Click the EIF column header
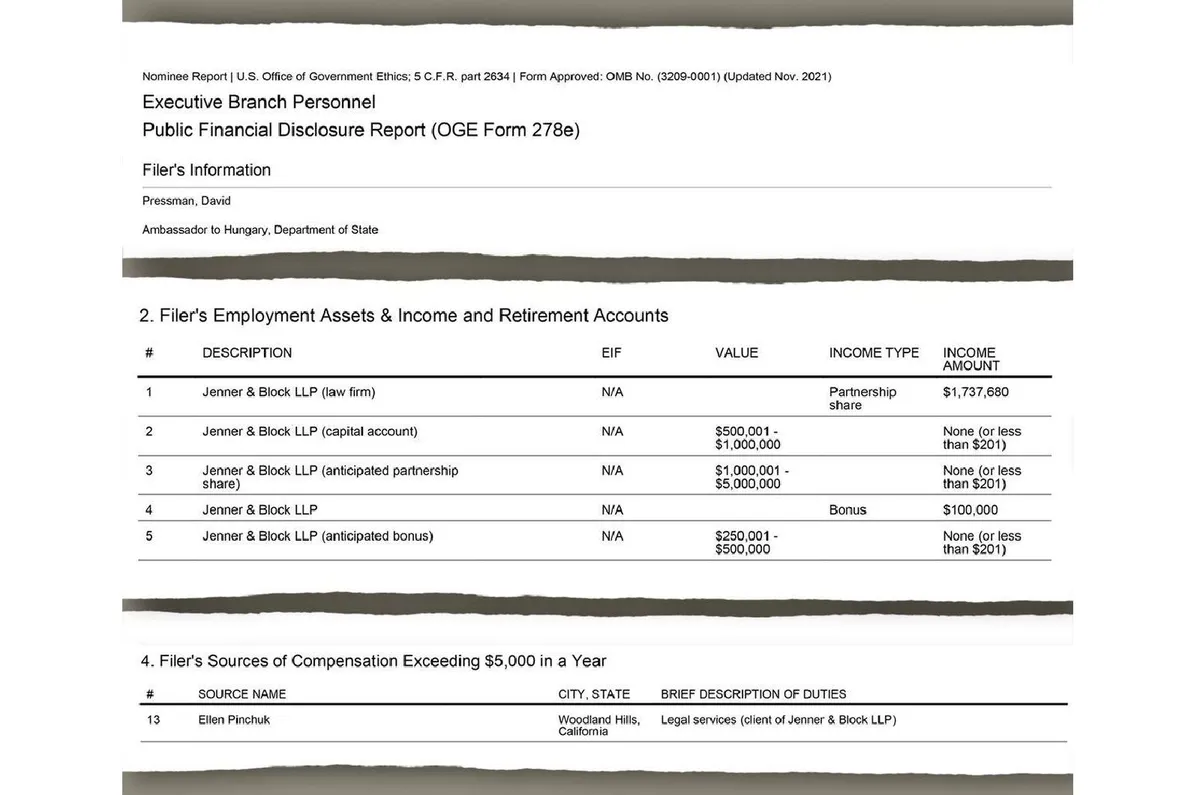1200x795 pixels. pos(611,353)
